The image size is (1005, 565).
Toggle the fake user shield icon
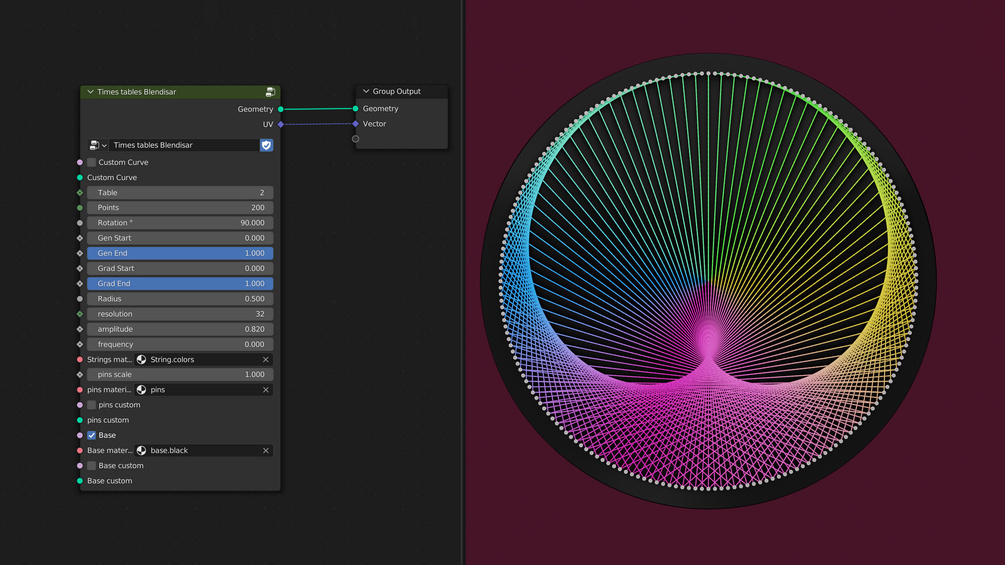click(x=266, y=145)
